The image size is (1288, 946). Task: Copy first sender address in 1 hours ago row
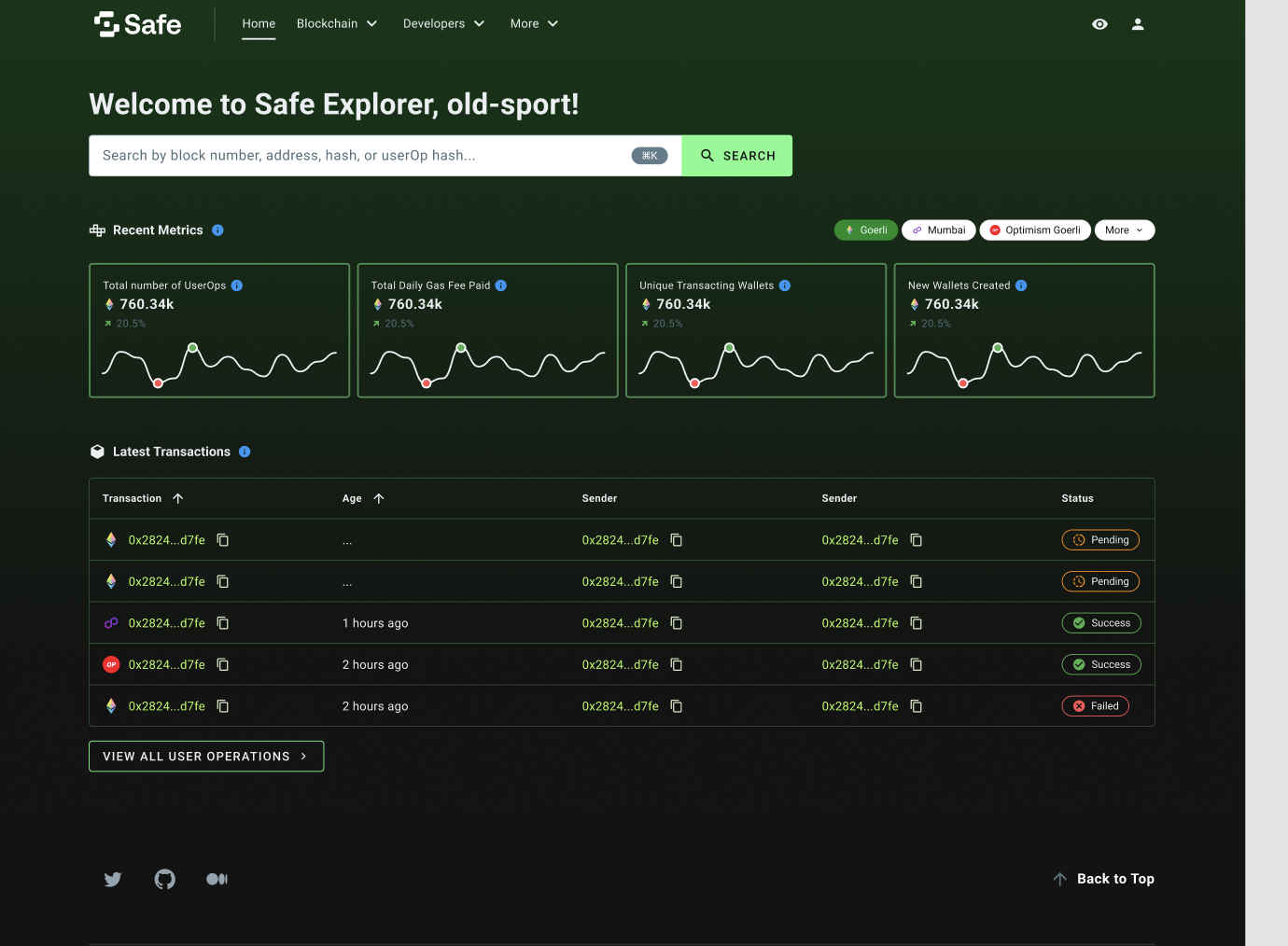(x=677, y=623)
